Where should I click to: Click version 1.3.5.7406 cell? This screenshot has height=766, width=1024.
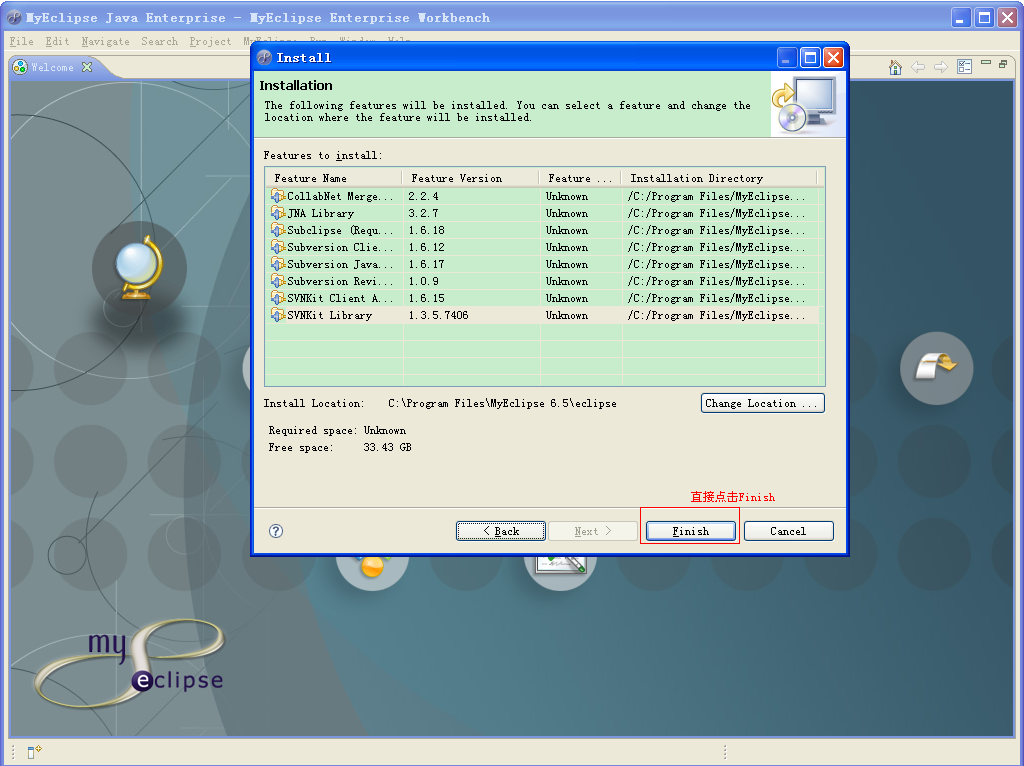[x=438, y=315]
